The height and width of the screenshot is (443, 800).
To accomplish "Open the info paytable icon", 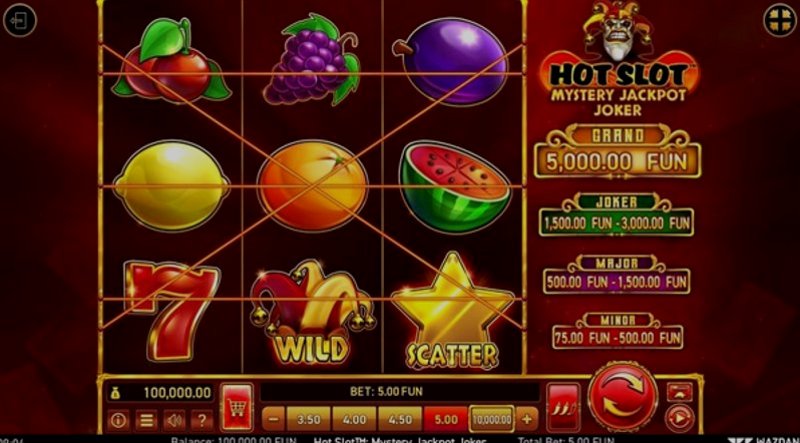I will [118, 420].
